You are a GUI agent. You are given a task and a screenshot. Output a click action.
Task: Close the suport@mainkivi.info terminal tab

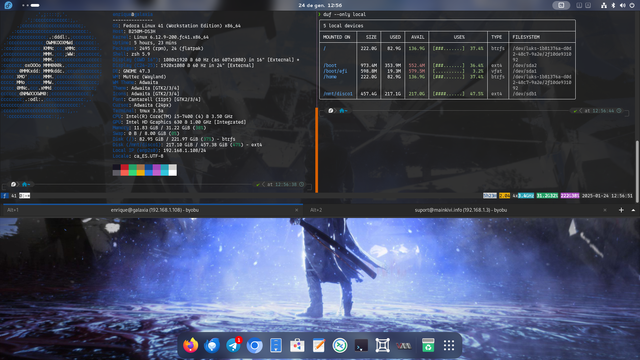click(x=605, y=210)
